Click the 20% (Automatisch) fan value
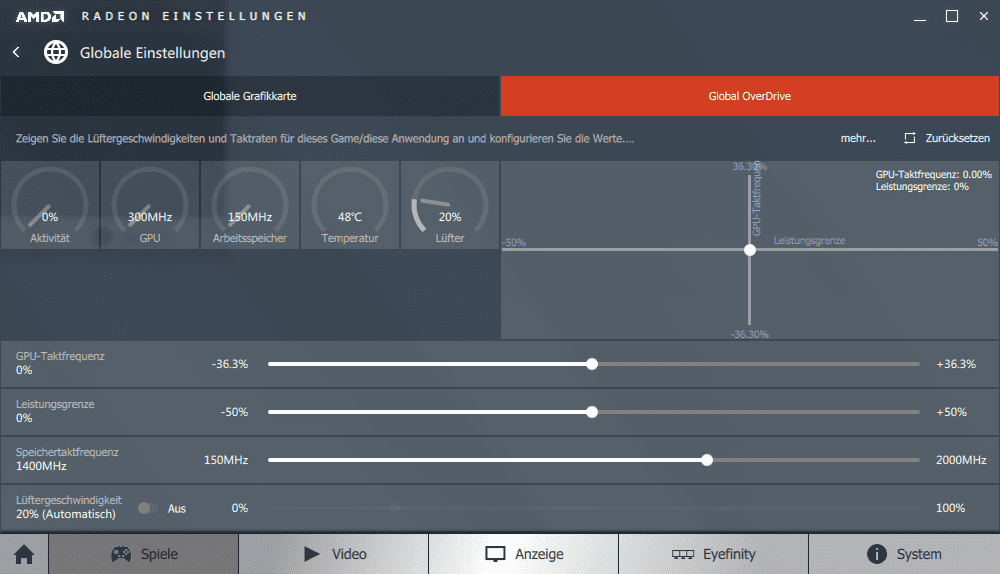Image resolution: width=1000 pixels, height=574 pixels. pyautogui.click(x=66, y=514)
